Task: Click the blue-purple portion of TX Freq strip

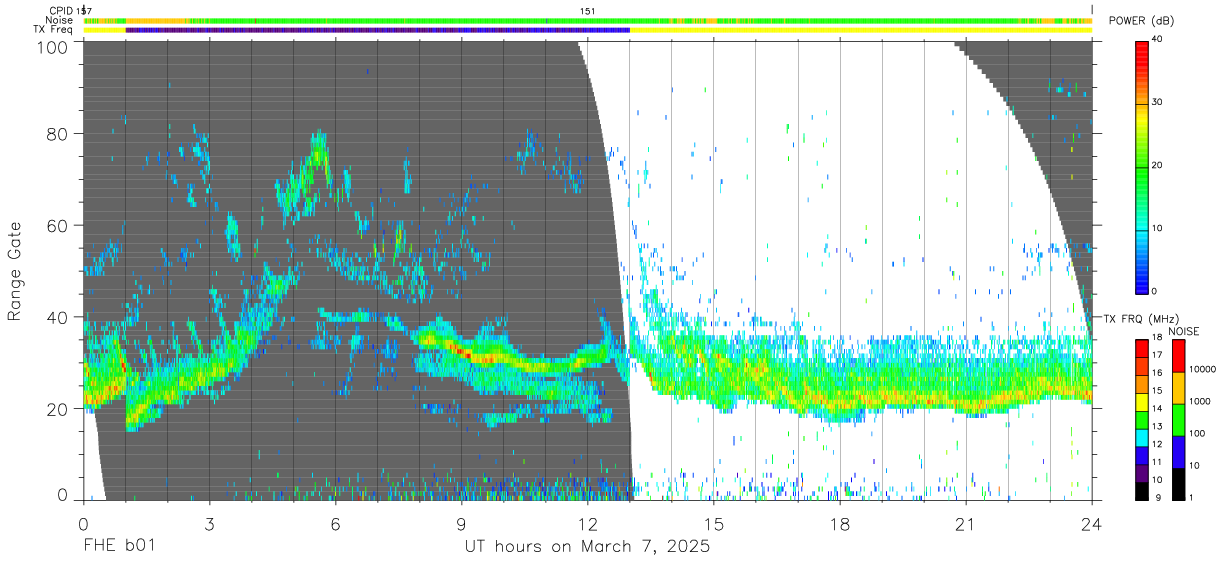Action: coord(377,30)
